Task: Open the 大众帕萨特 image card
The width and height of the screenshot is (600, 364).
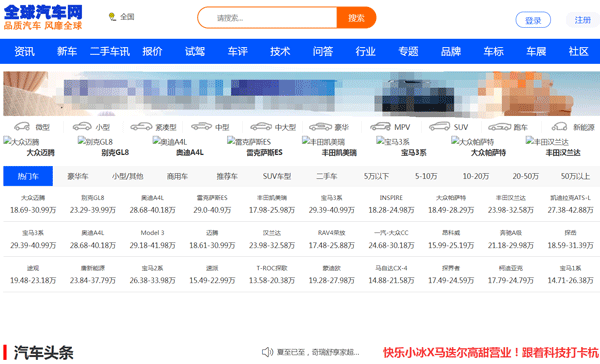Action: click(x=488, y=147)
